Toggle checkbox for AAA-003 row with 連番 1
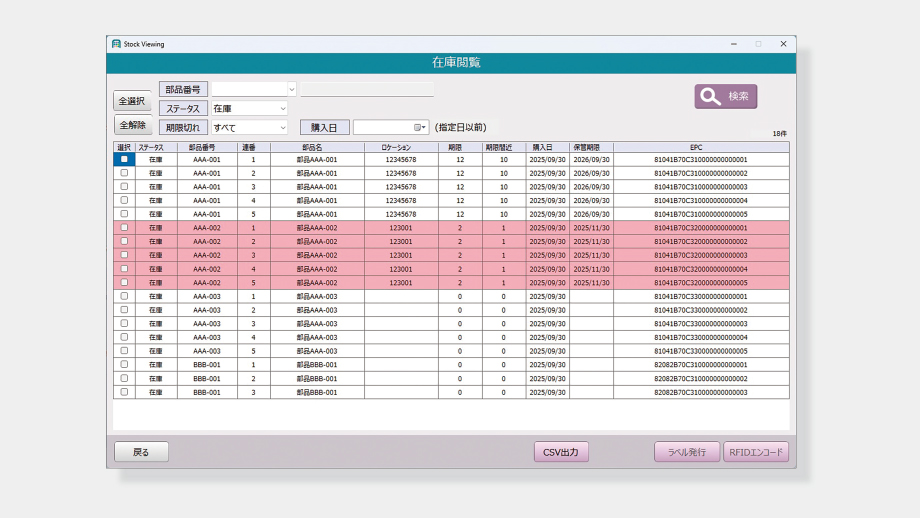The width and height of the screenshot is (920, 518). pos(124,296)
